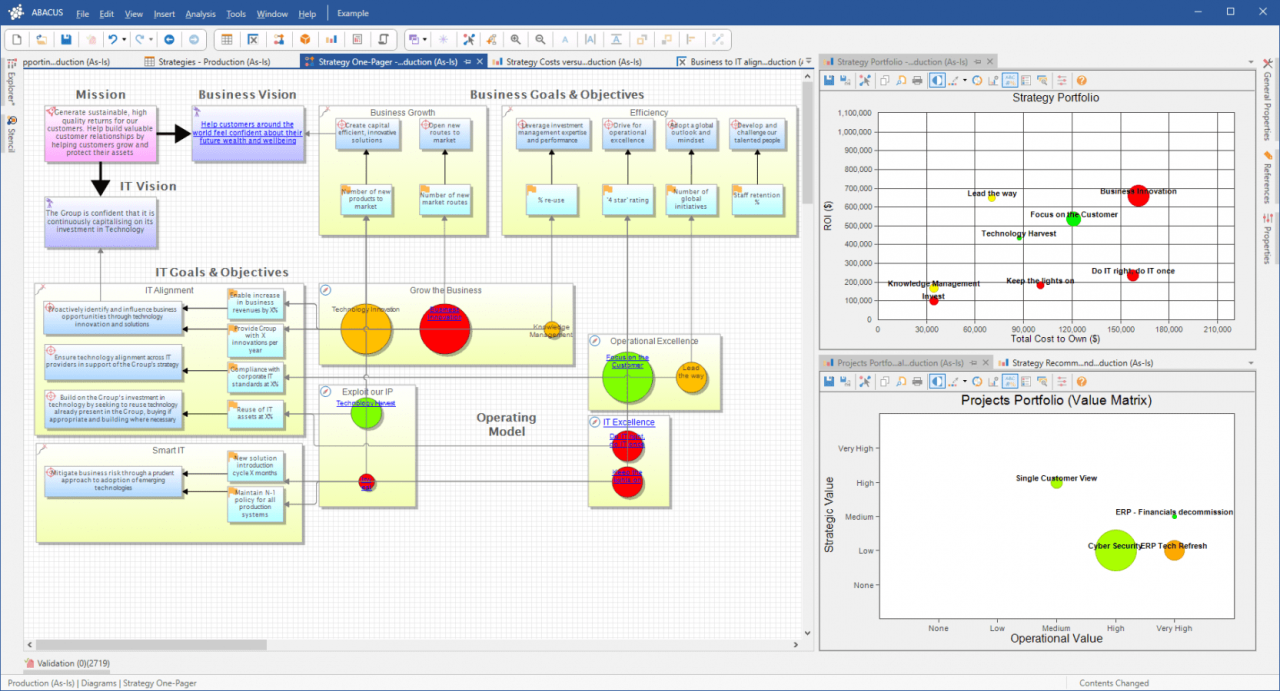The height and width of the screenshot is (691, 1280).
Task: Click the diagram view icon in main toolbar
Action: (279, 39)
